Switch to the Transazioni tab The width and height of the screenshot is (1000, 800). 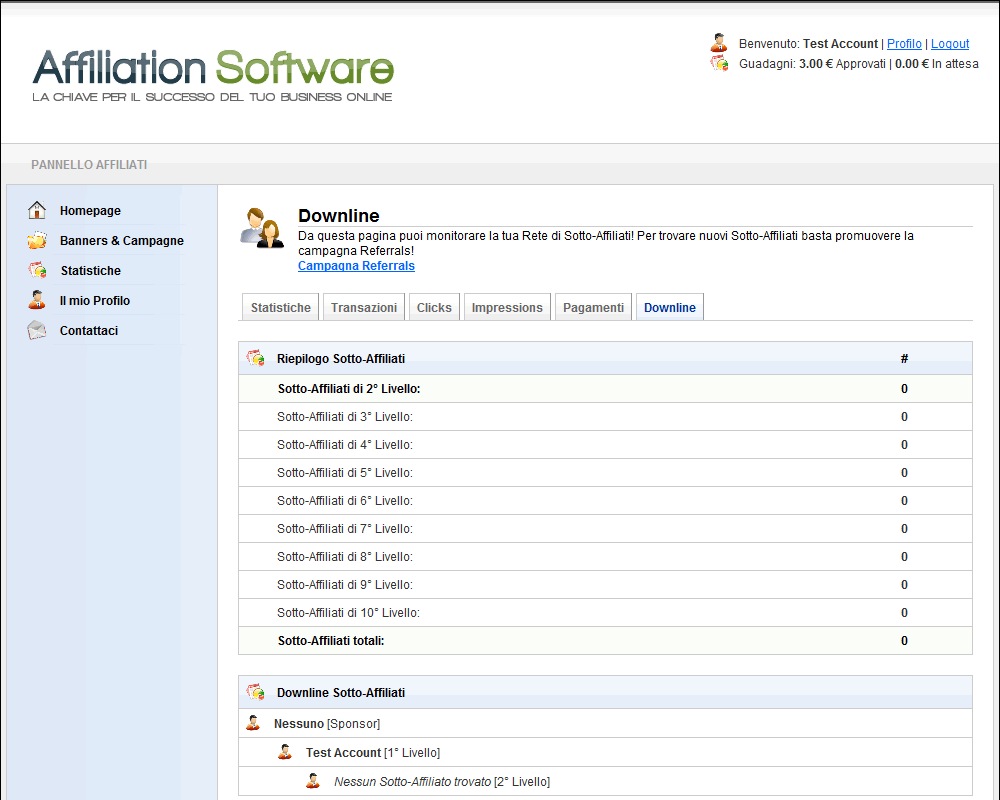[364, 308]
